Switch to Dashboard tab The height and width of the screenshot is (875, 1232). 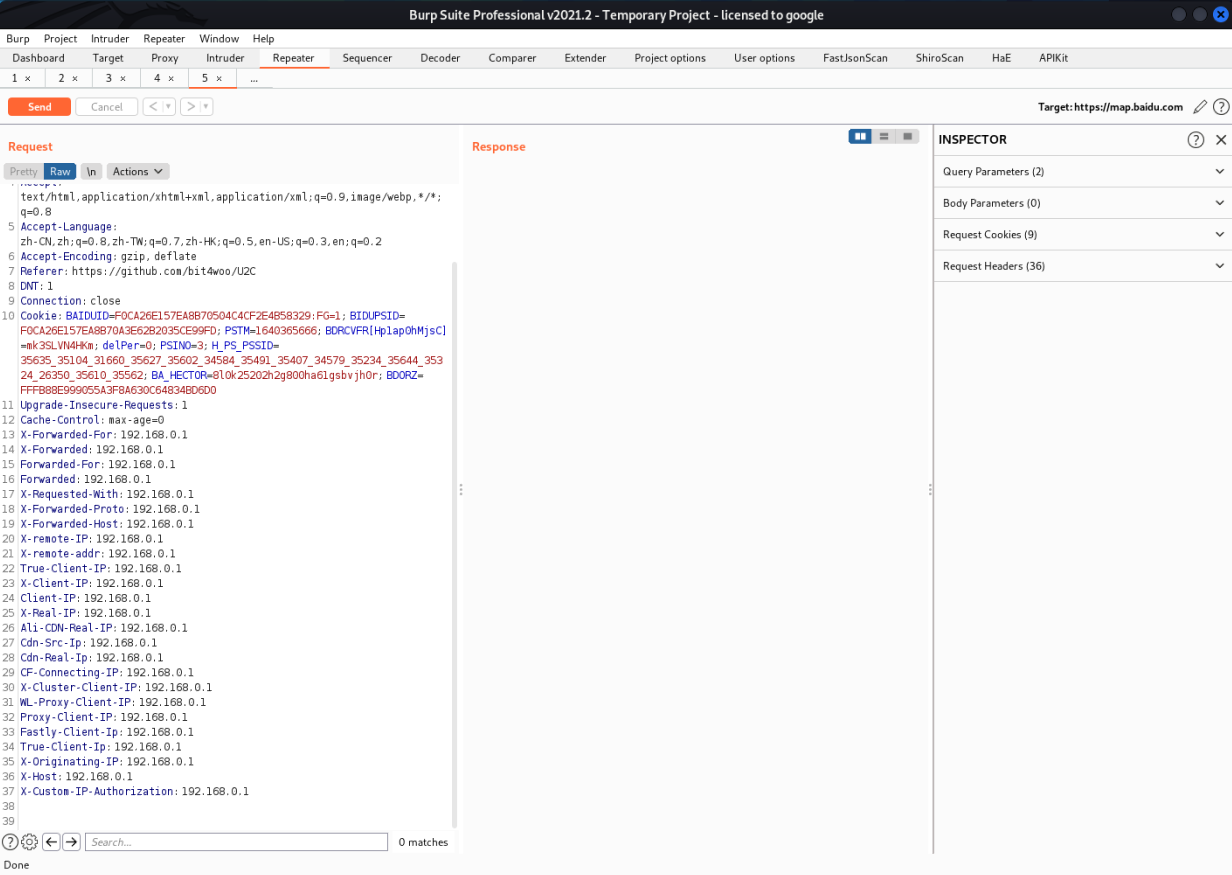coord(38,58)
